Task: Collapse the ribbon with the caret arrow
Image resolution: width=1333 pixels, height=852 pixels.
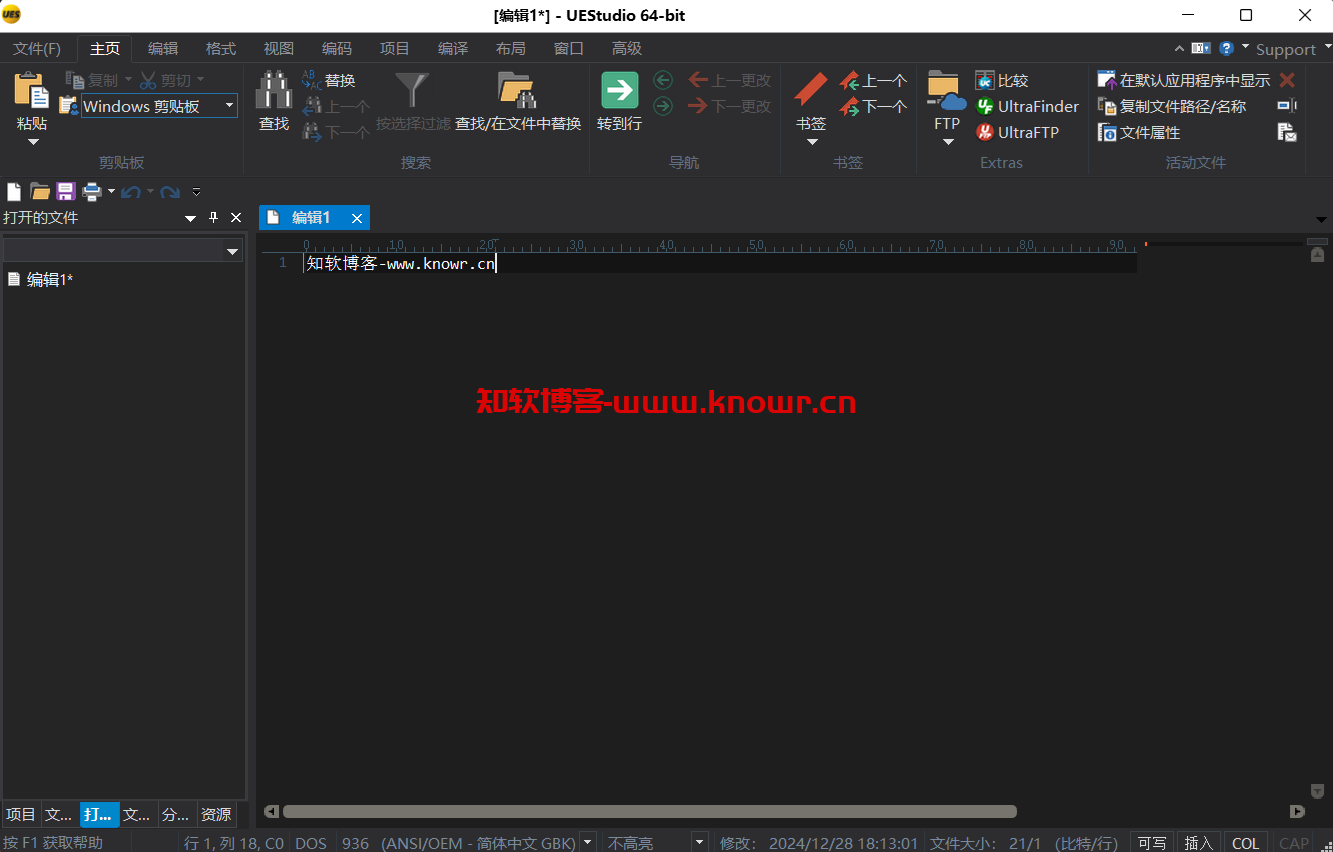Action: 1179,47
